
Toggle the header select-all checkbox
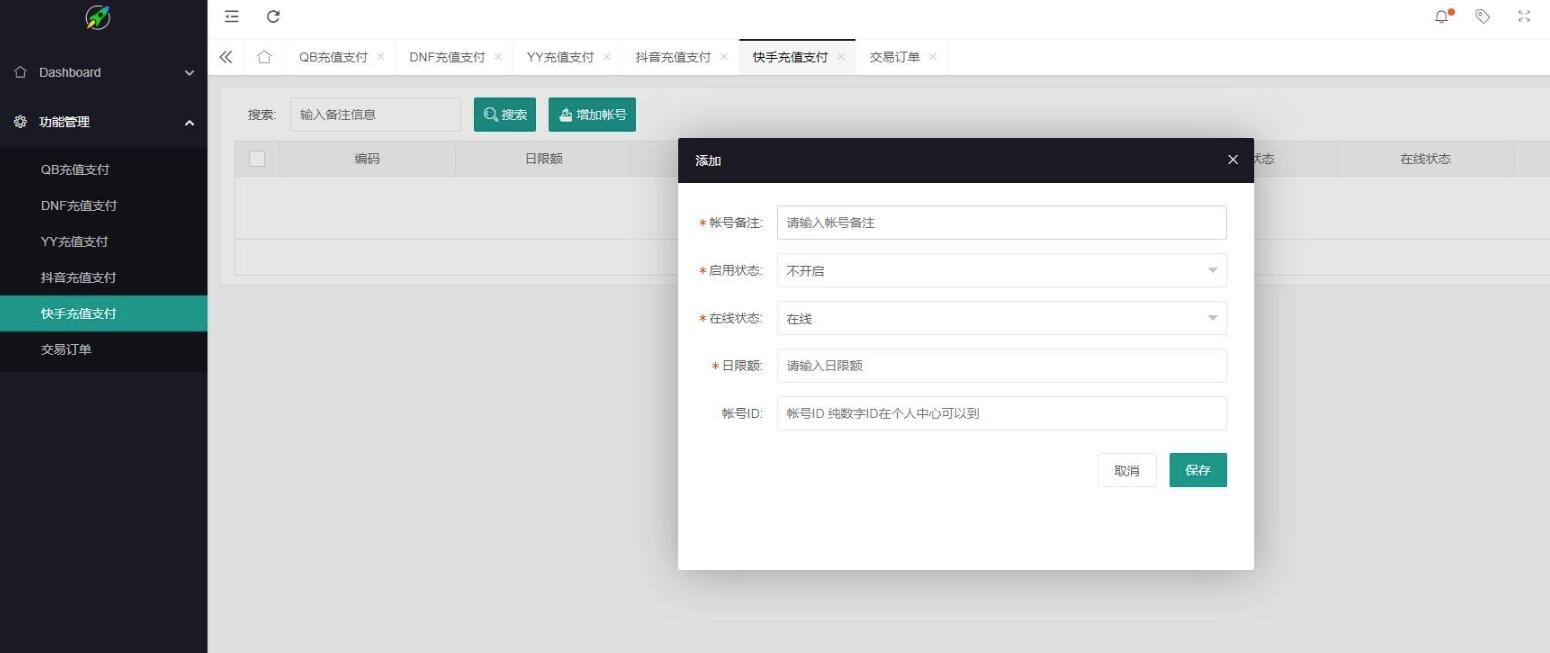(x=257, y=158)
